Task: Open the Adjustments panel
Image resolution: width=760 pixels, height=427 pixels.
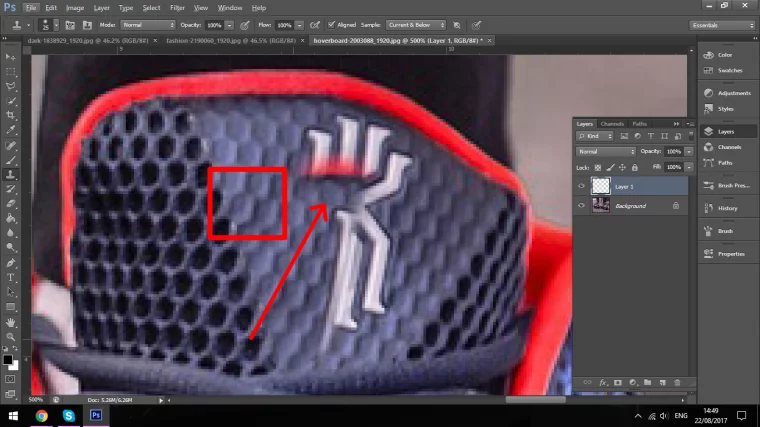Action: coord(729,93)
